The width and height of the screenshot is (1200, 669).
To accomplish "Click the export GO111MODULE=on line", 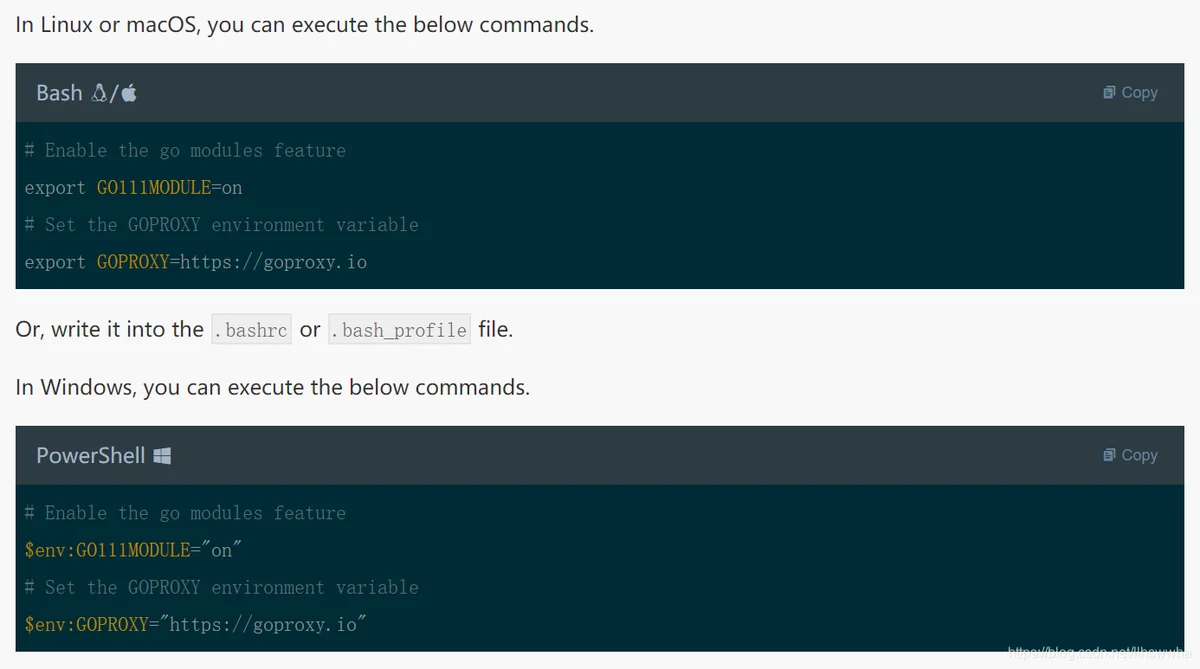I will [134, 188].
